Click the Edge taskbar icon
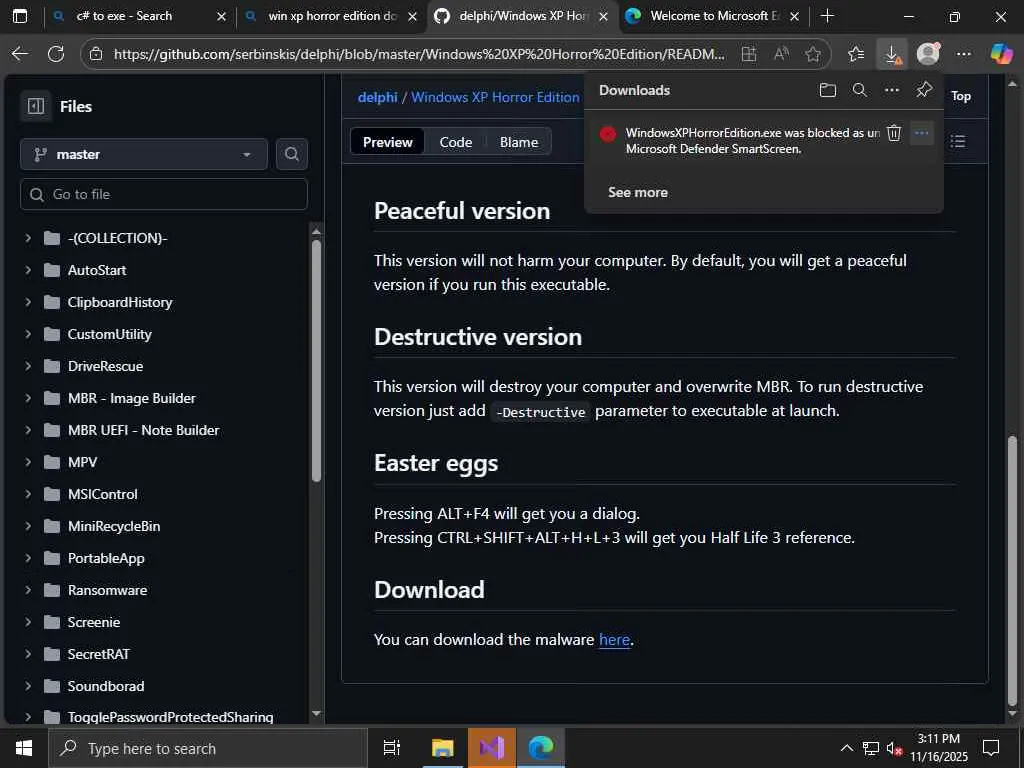The height and width of the screenshot is (768, 1024). [541, 748]
